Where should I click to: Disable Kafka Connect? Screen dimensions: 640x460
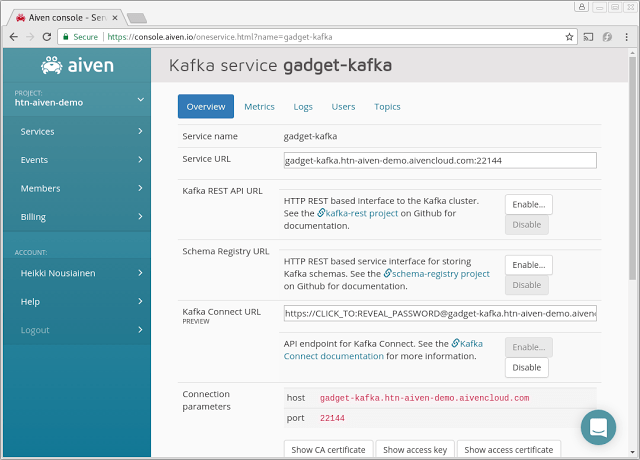click(x=527, y=367)
